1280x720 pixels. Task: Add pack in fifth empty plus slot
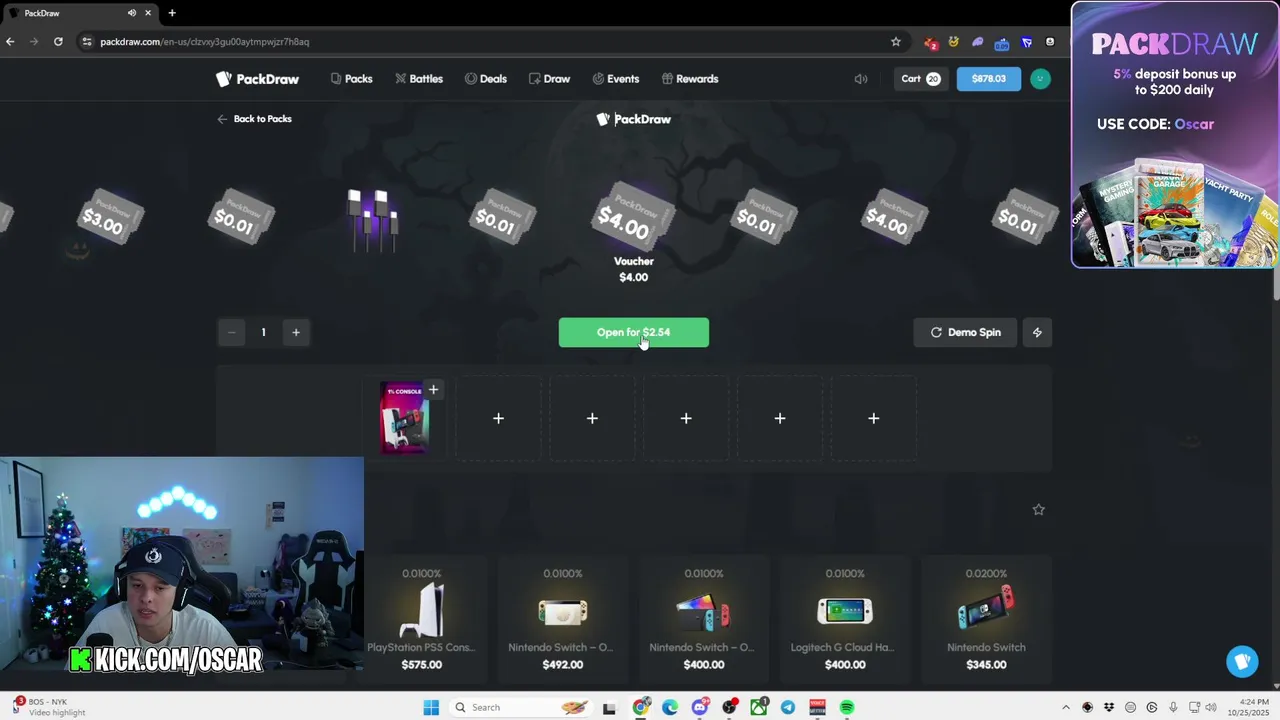[x=874, y=418]
